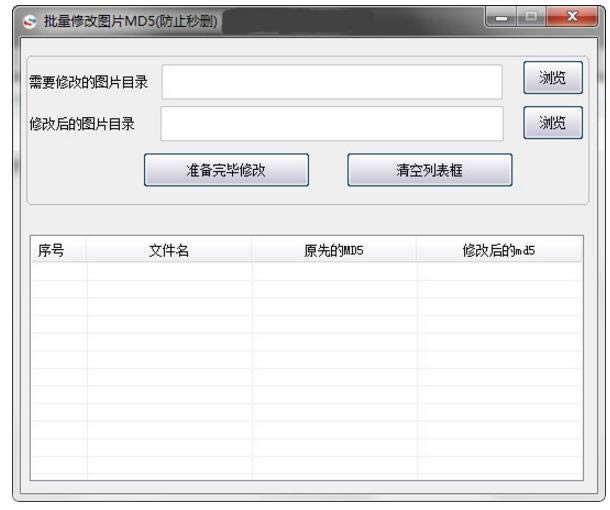Select the 修改后的md5 column header
Image resolution: width=610 pixels, height=510 pixels.
(499, 251)
